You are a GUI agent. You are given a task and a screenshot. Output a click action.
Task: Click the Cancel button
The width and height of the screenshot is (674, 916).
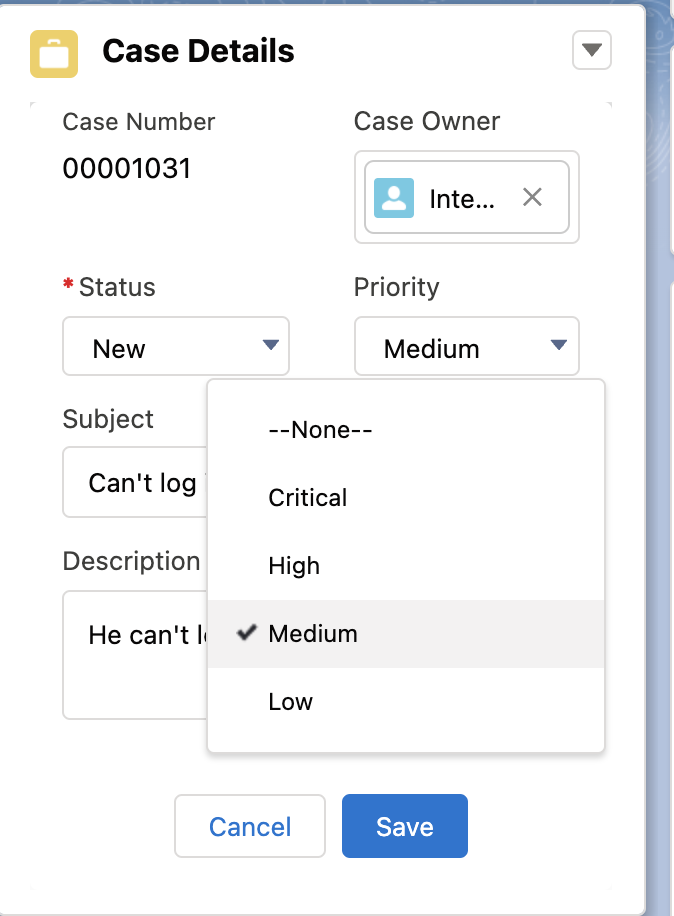click(249, 826)
